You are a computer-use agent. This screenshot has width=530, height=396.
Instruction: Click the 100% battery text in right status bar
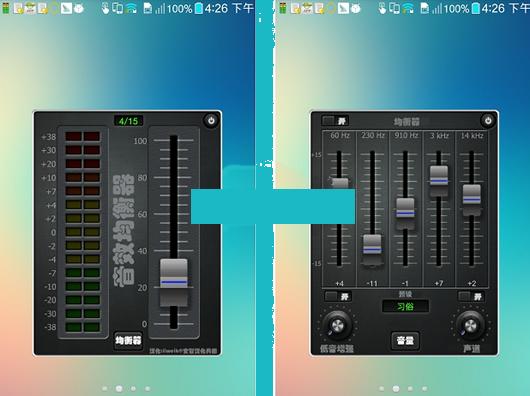pos(457,8)
